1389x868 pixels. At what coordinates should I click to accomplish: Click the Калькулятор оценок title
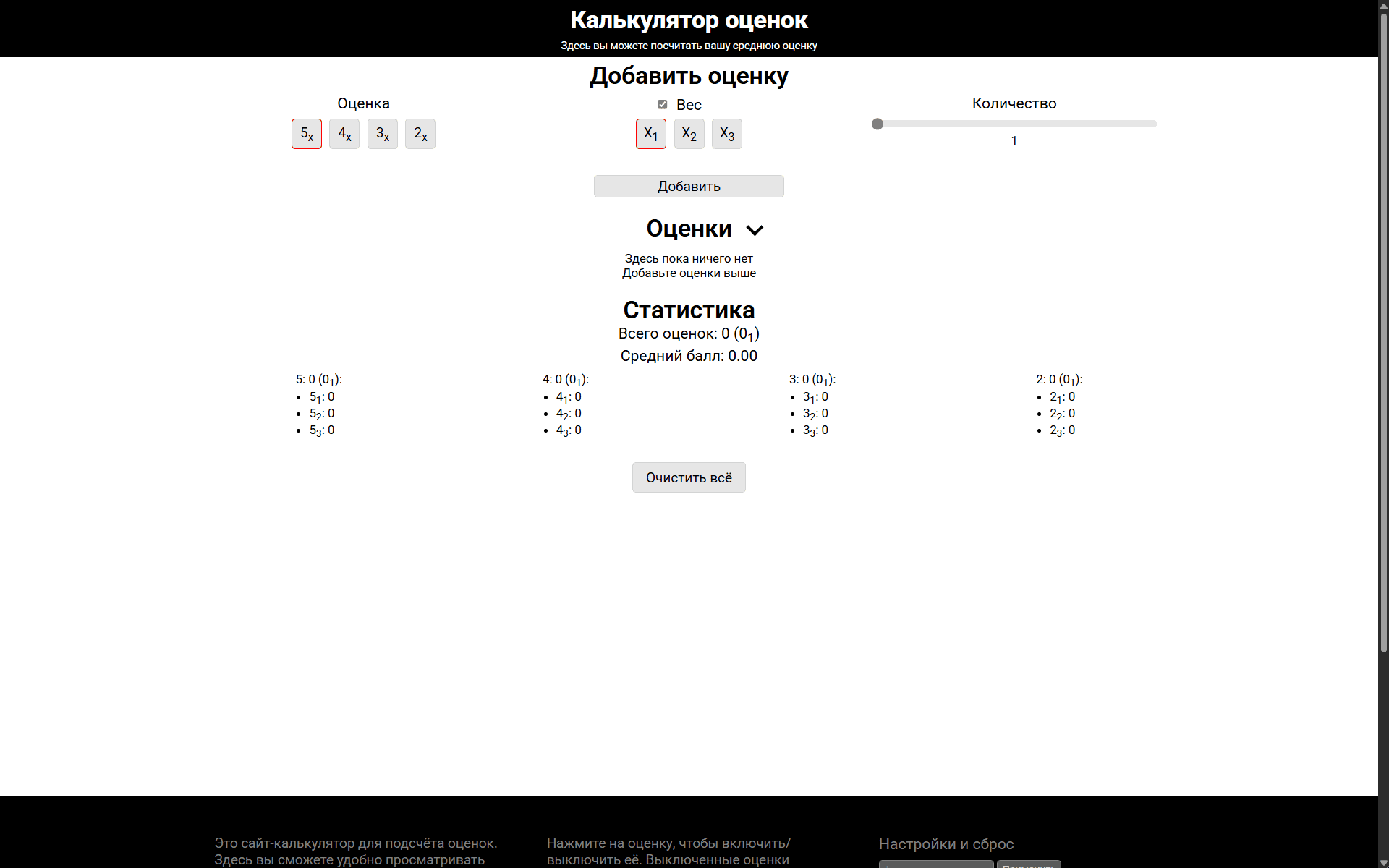689,20
